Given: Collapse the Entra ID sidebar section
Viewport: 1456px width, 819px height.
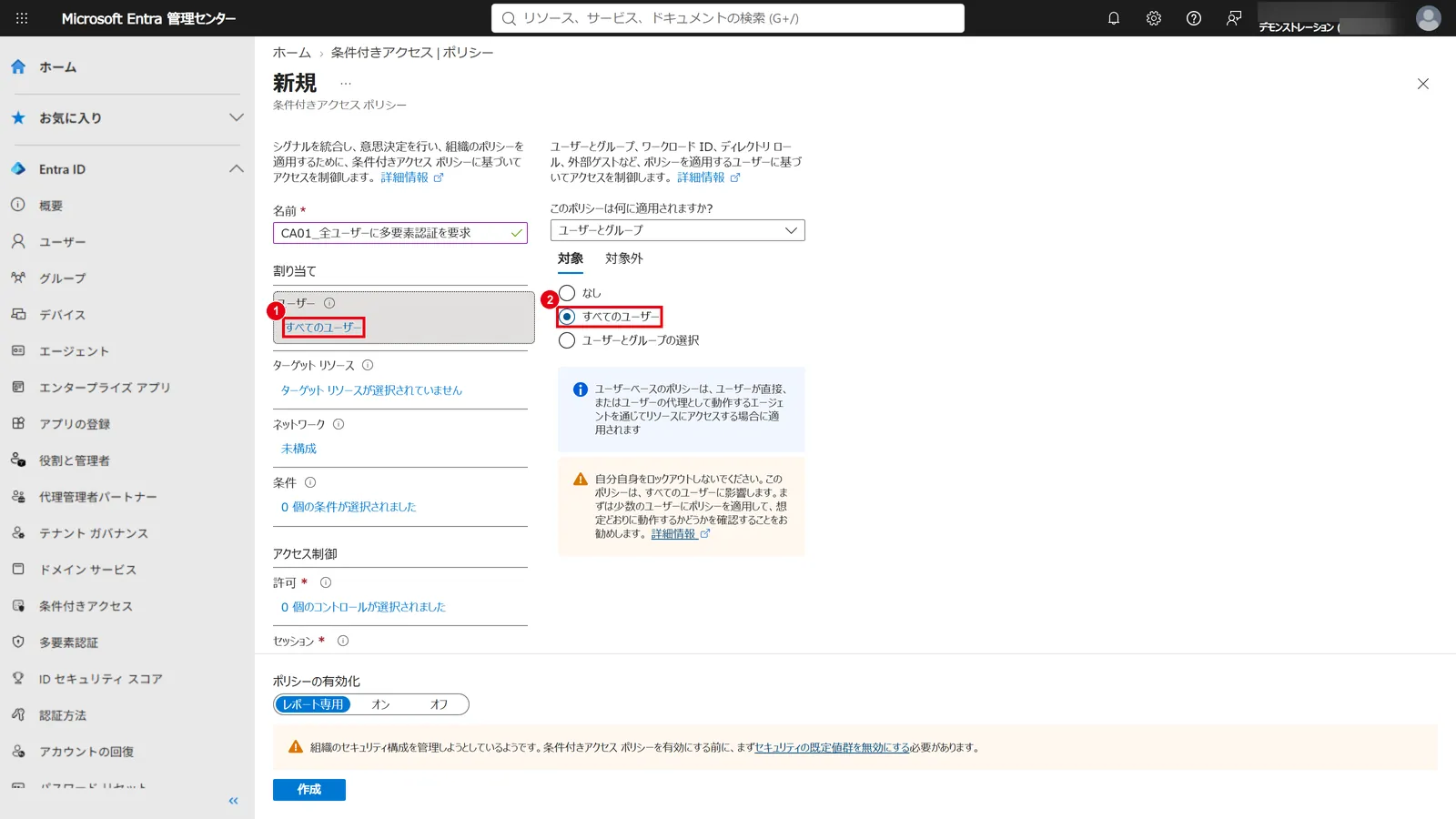Looking at the screenshot, I should coord(237,168).
